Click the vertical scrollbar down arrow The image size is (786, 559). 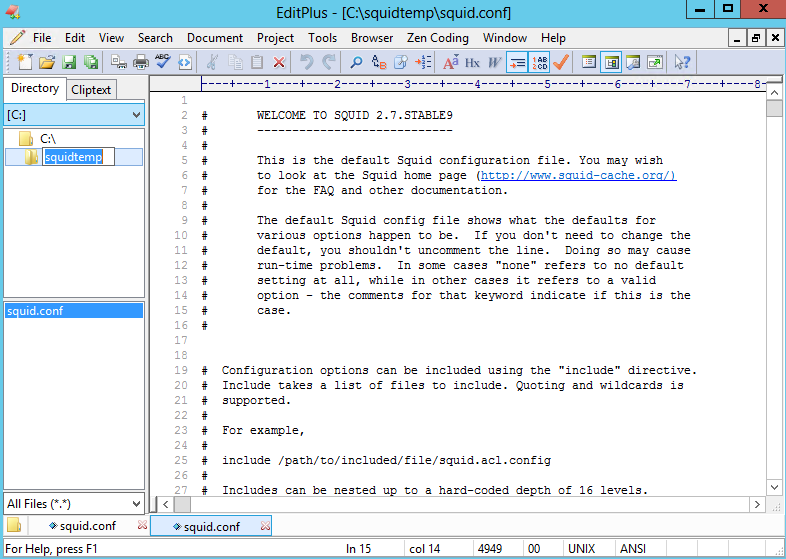click(774, 487)
